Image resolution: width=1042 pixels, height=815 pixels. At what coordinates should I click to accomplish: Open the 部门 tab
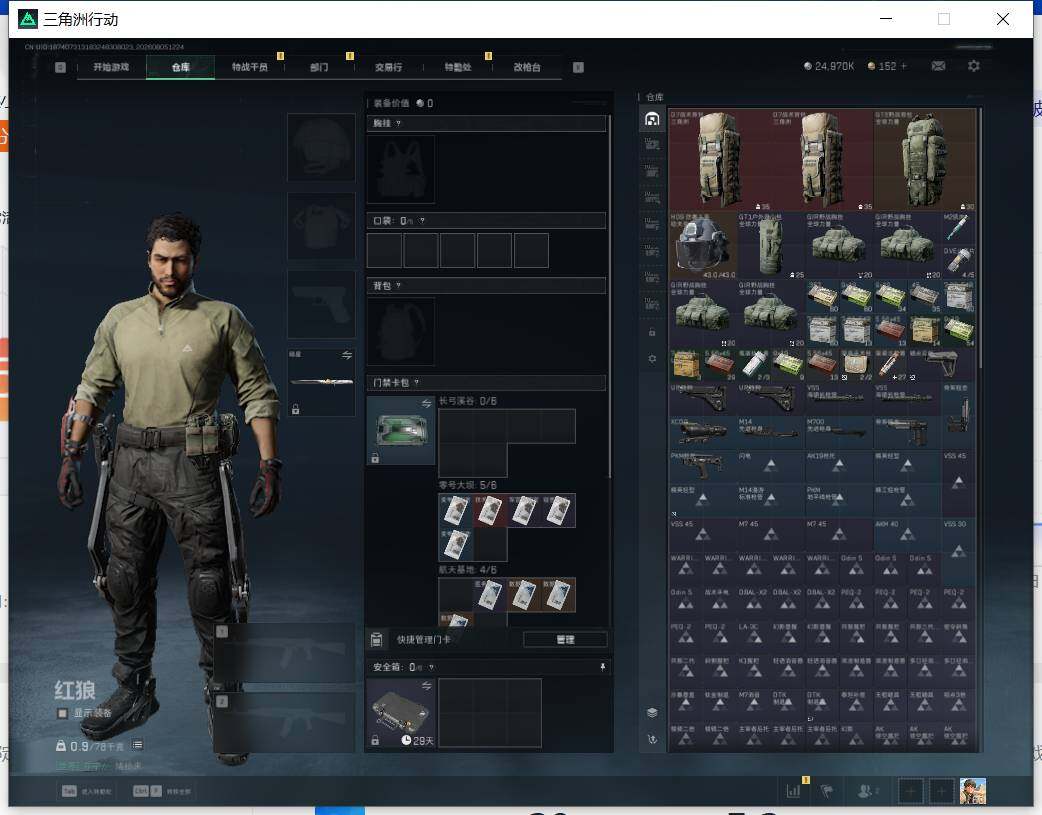tap(319, 67)
